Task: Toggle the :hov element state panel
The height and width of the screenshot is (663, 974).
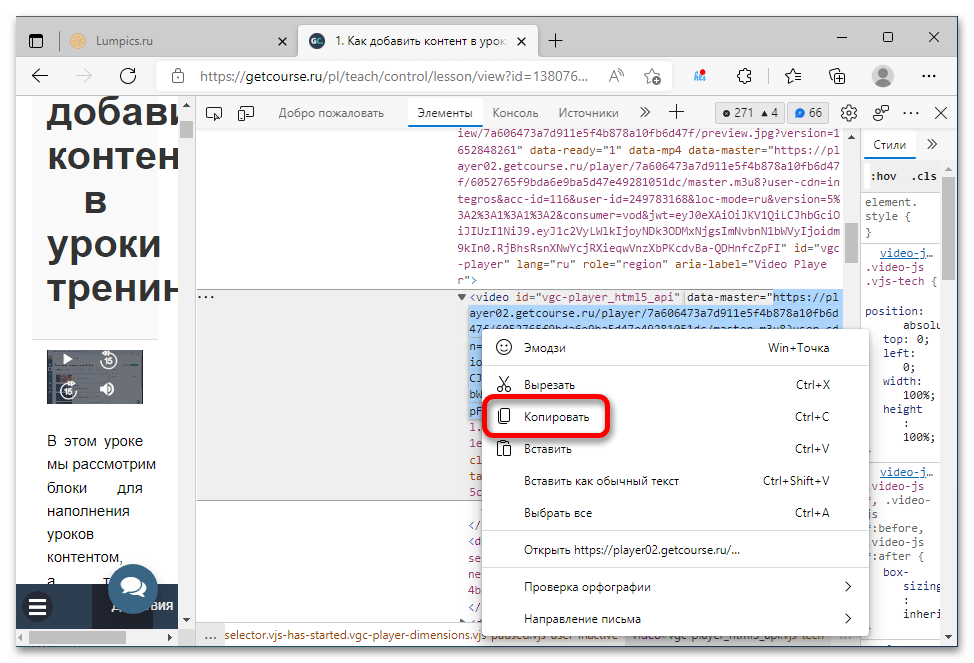Action: [883, 176]
